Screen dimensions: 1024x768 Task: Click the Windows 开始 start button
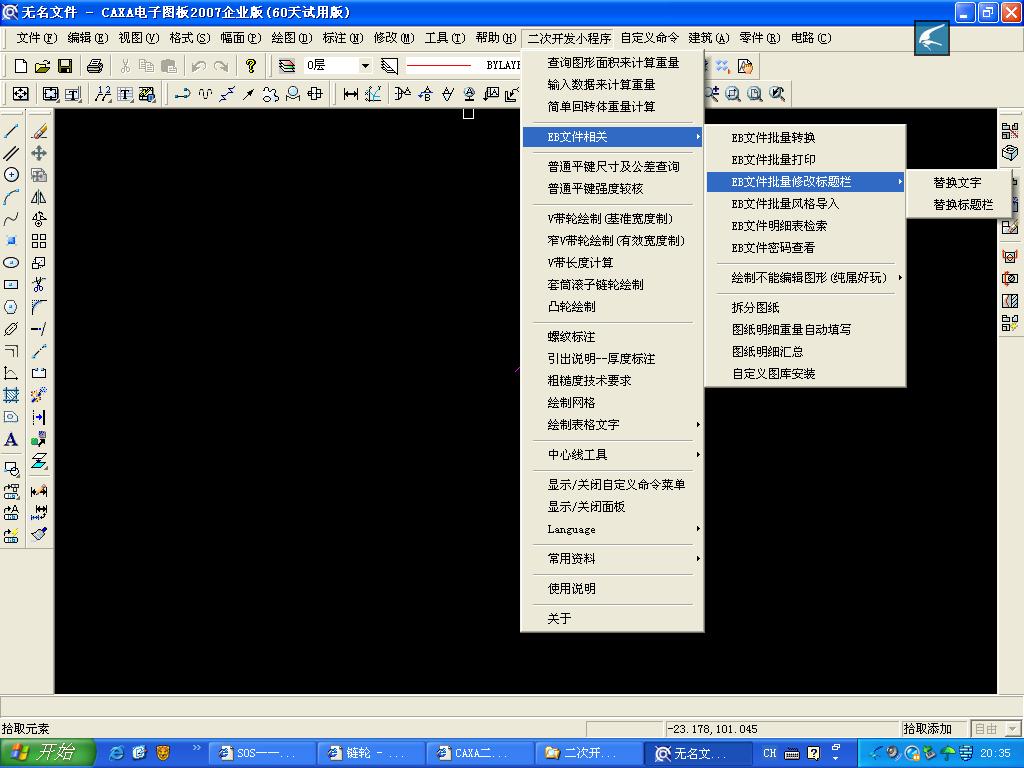[x=47, y=753]
